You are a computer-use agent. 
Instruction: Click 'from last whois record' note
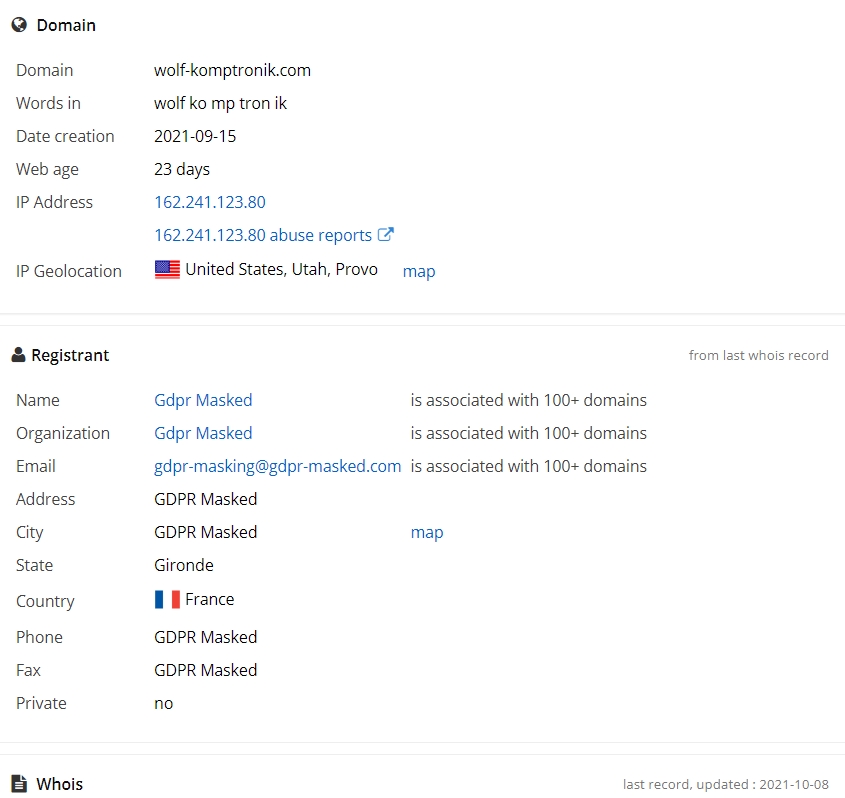758,355
